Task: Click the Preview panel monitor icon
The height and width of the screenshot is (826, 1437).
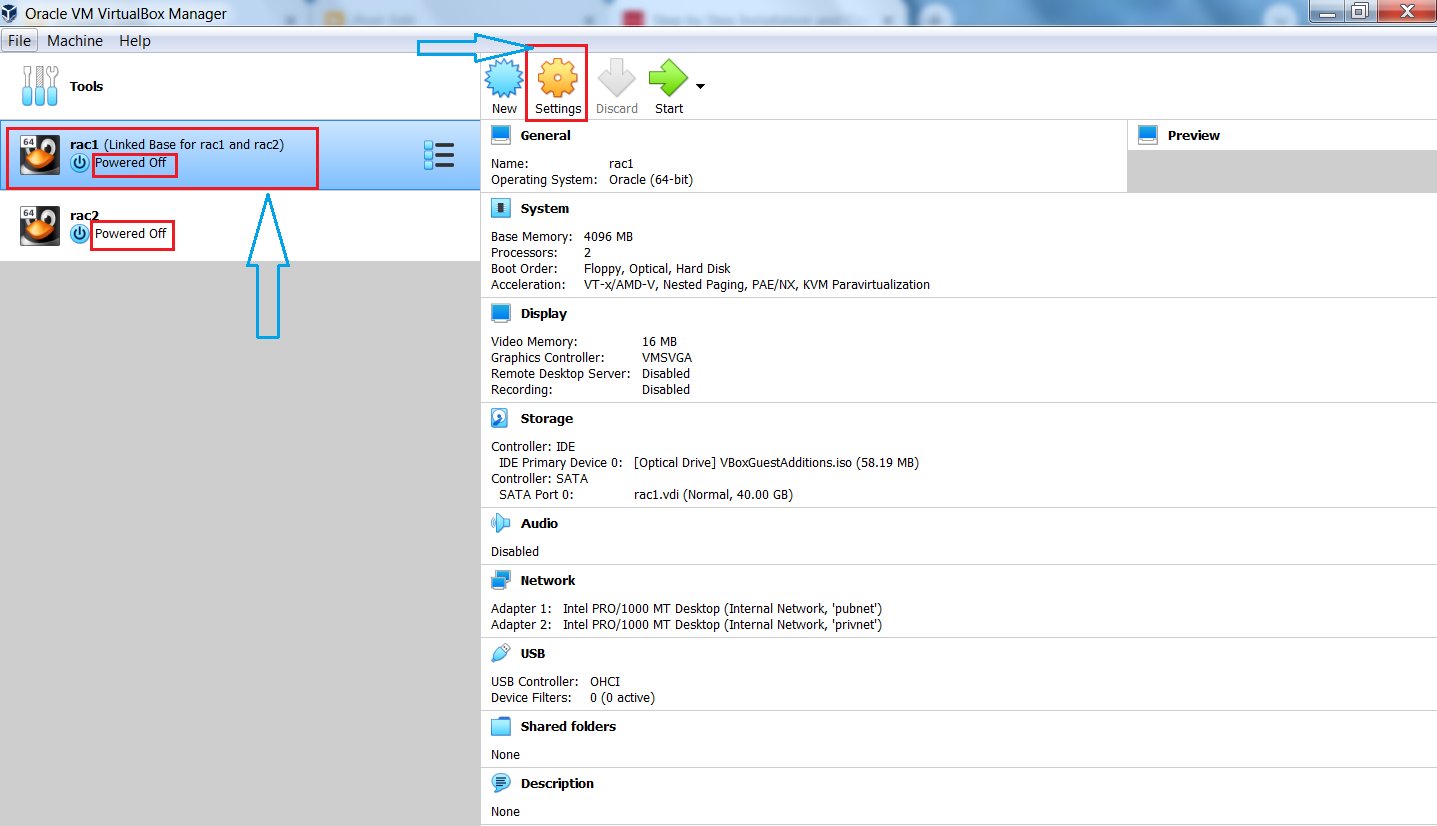Action: [1148, 135]
